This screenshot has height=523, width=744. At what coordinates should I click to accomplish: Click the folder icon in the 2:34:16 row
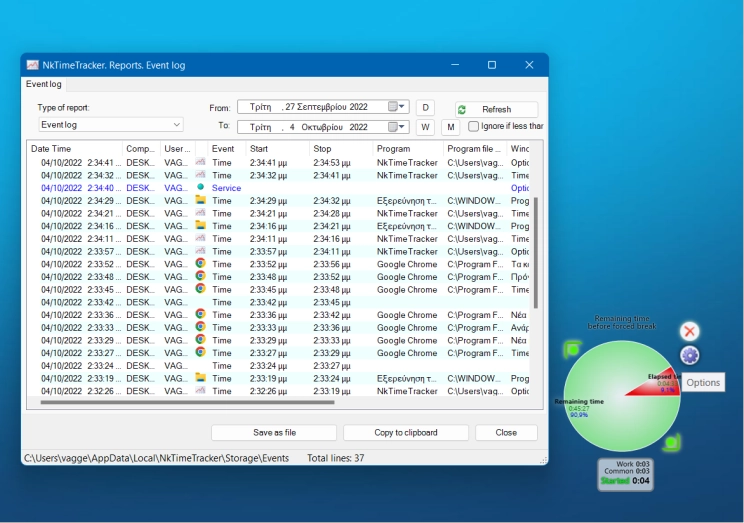click(x=201, y=225)
